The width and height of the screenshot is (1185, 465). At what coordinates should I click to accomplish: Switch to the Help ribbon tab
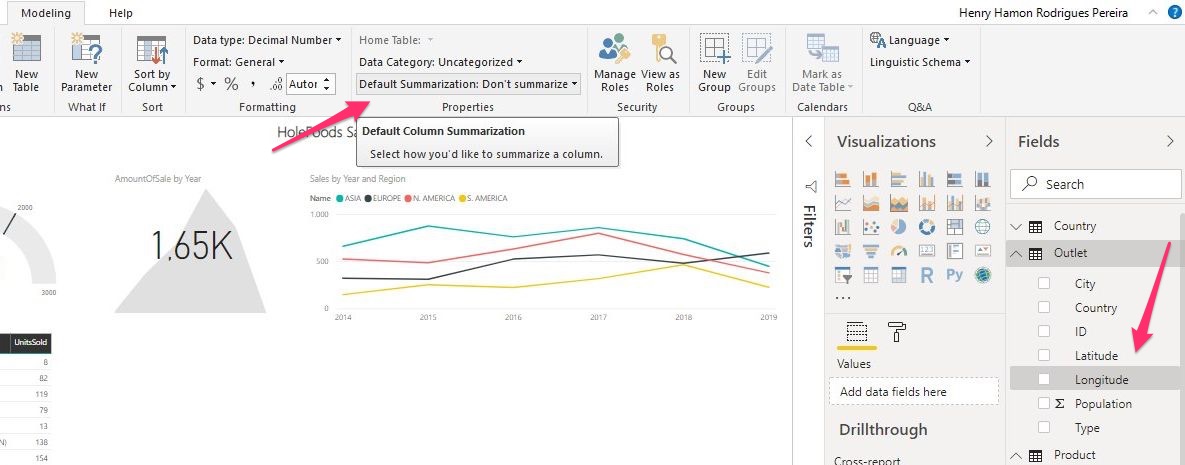click(120, 13)
